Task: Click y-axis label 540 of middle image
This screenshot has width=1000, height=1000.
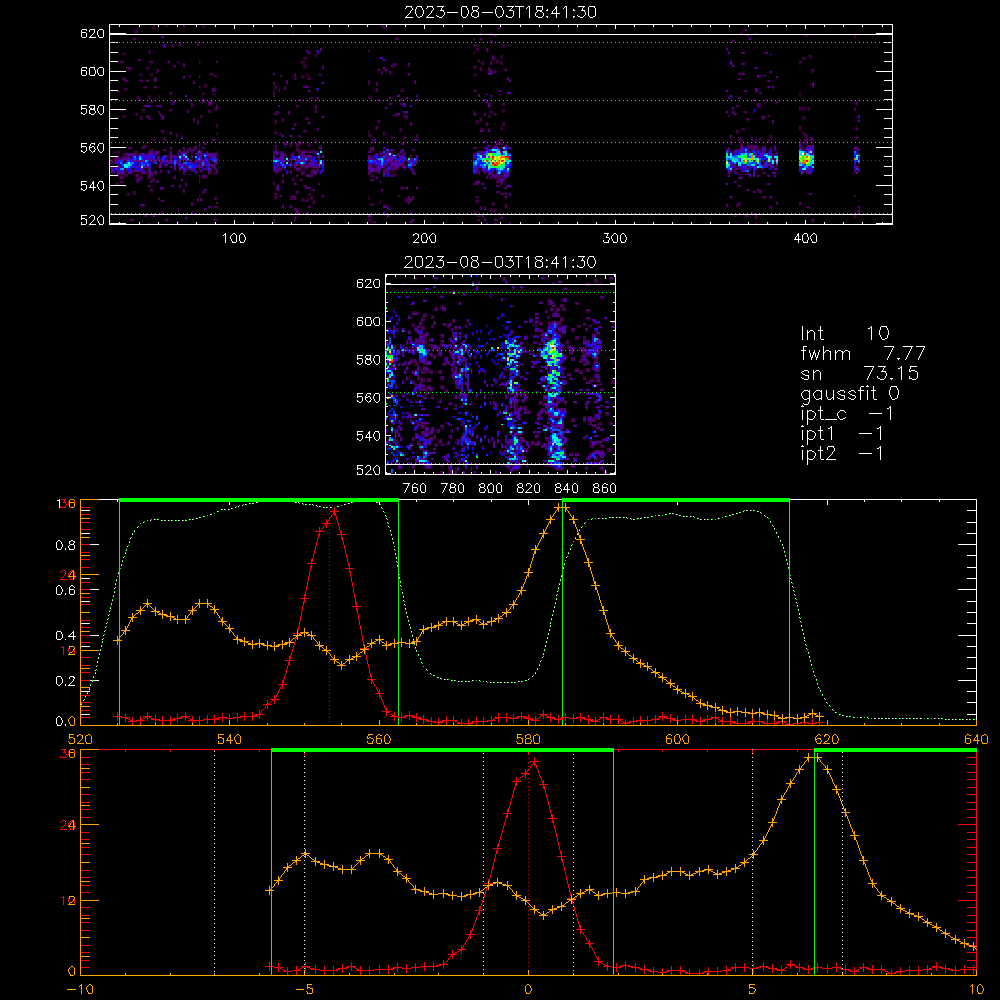Action: [369, 436]
